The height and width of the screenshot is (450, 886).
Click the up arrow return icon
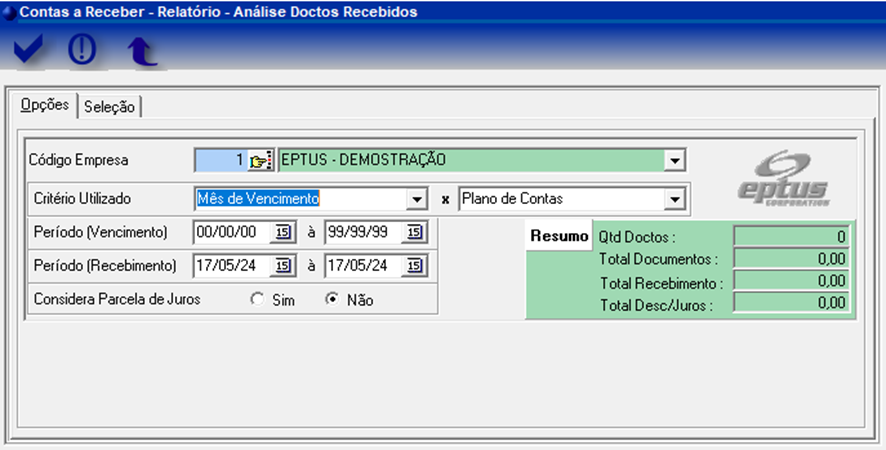[x=142, y=51]
